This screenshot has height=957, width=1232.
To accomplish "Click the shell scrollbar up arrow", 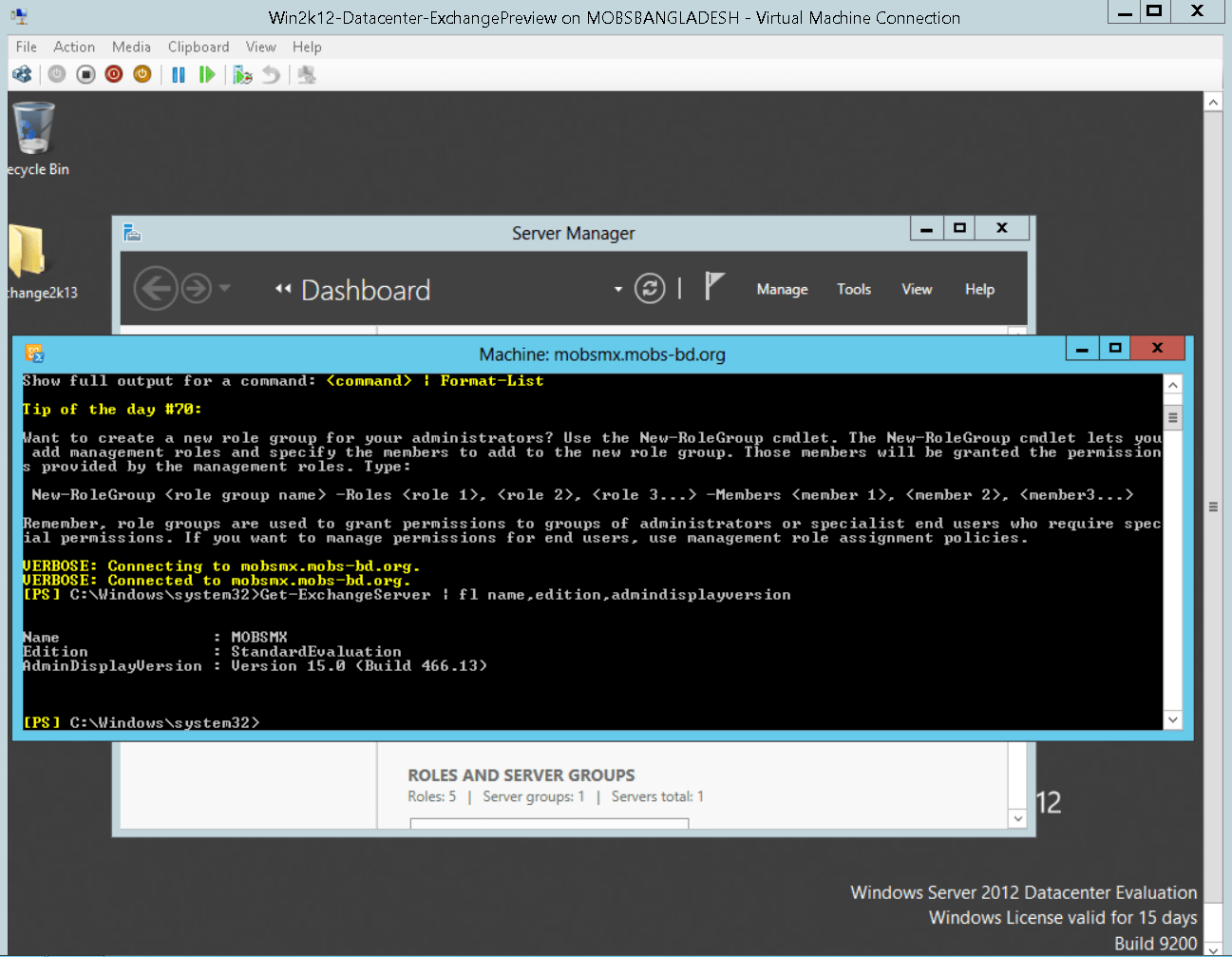I will [1173, 385].
